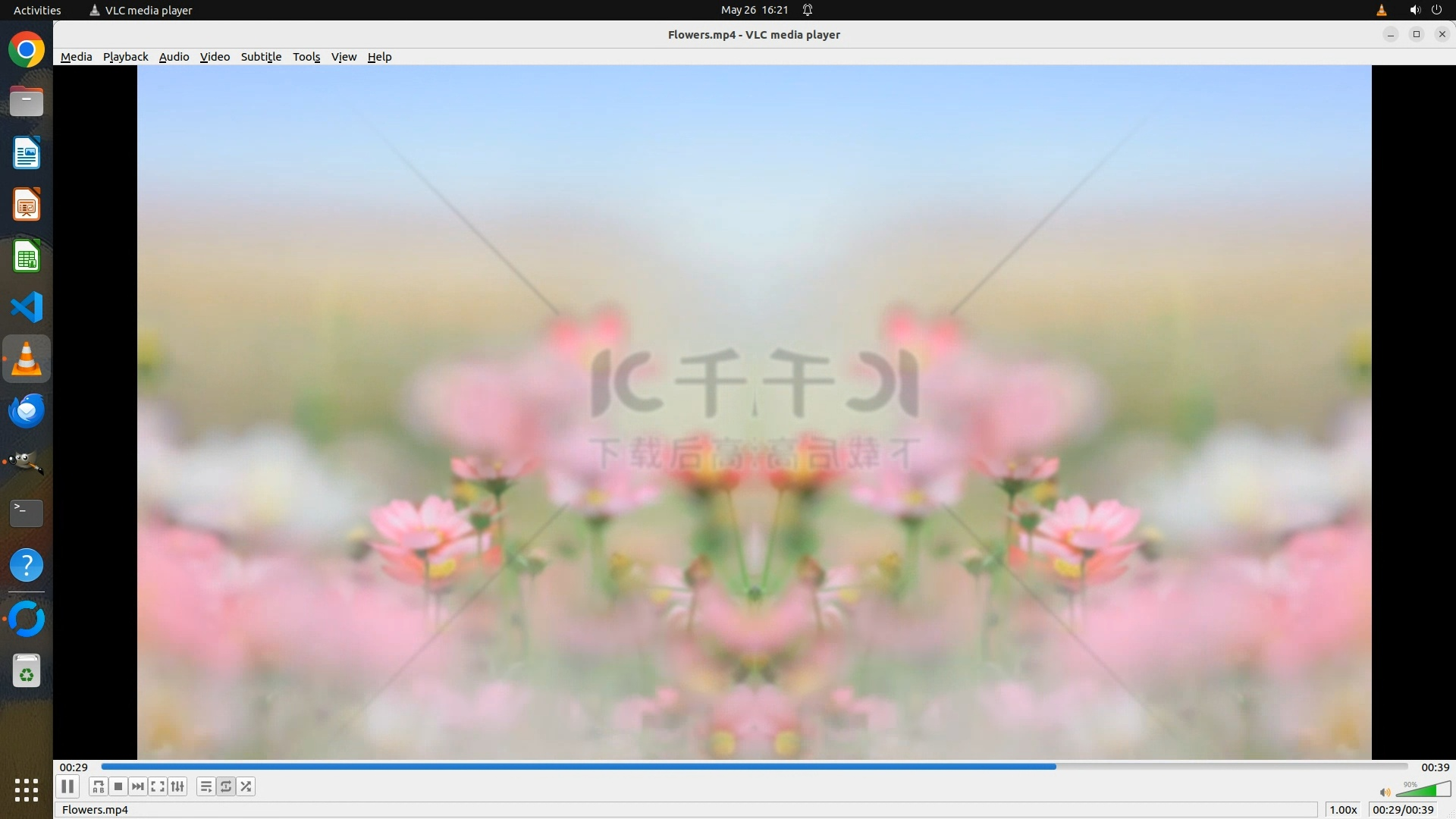
Task: Expand the Subtitle menu
Action: pyautogui.click(x=261, y=57)
